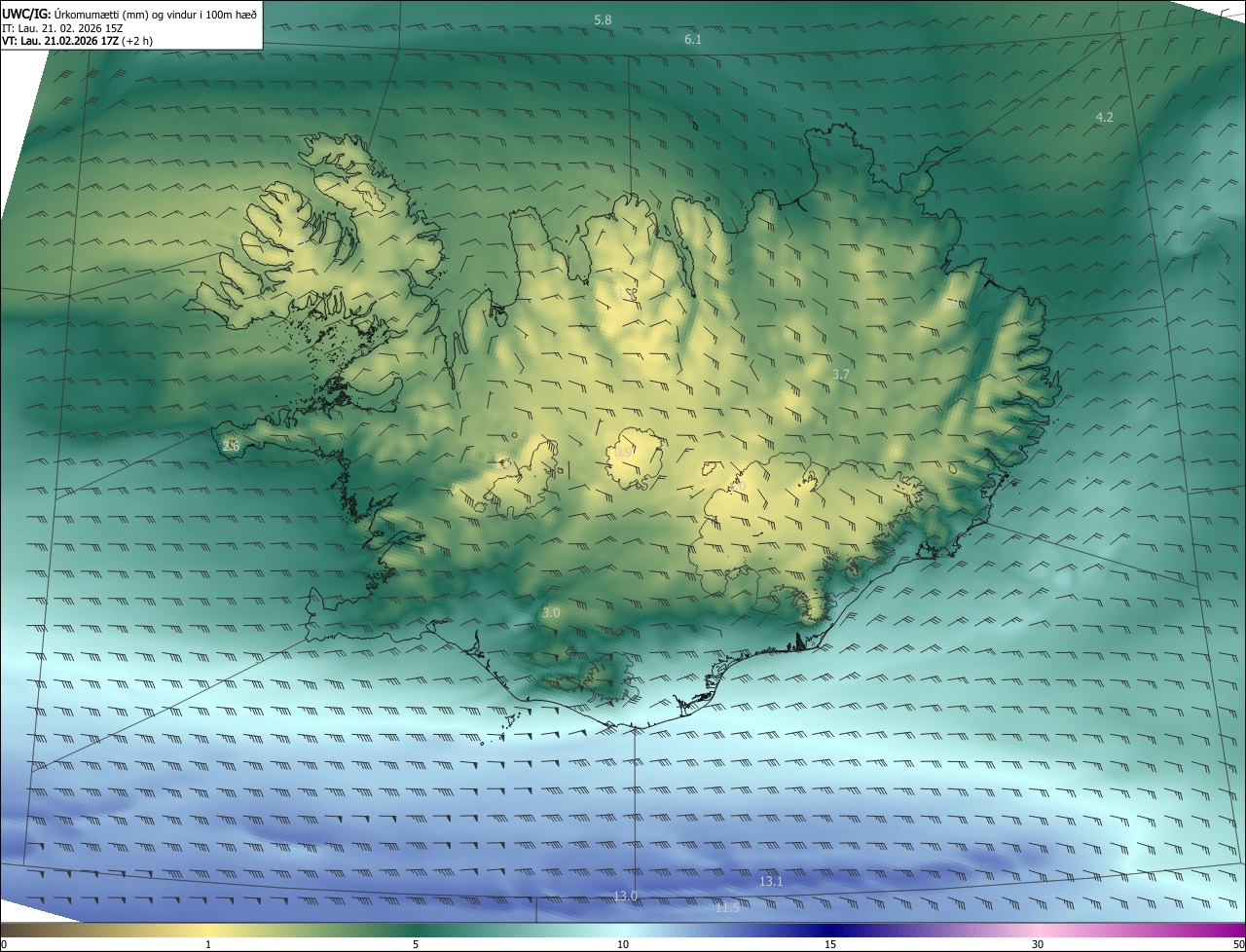
Task: Click the 2.6 value label
Action: pyautogui.click(x=231, y=446)
